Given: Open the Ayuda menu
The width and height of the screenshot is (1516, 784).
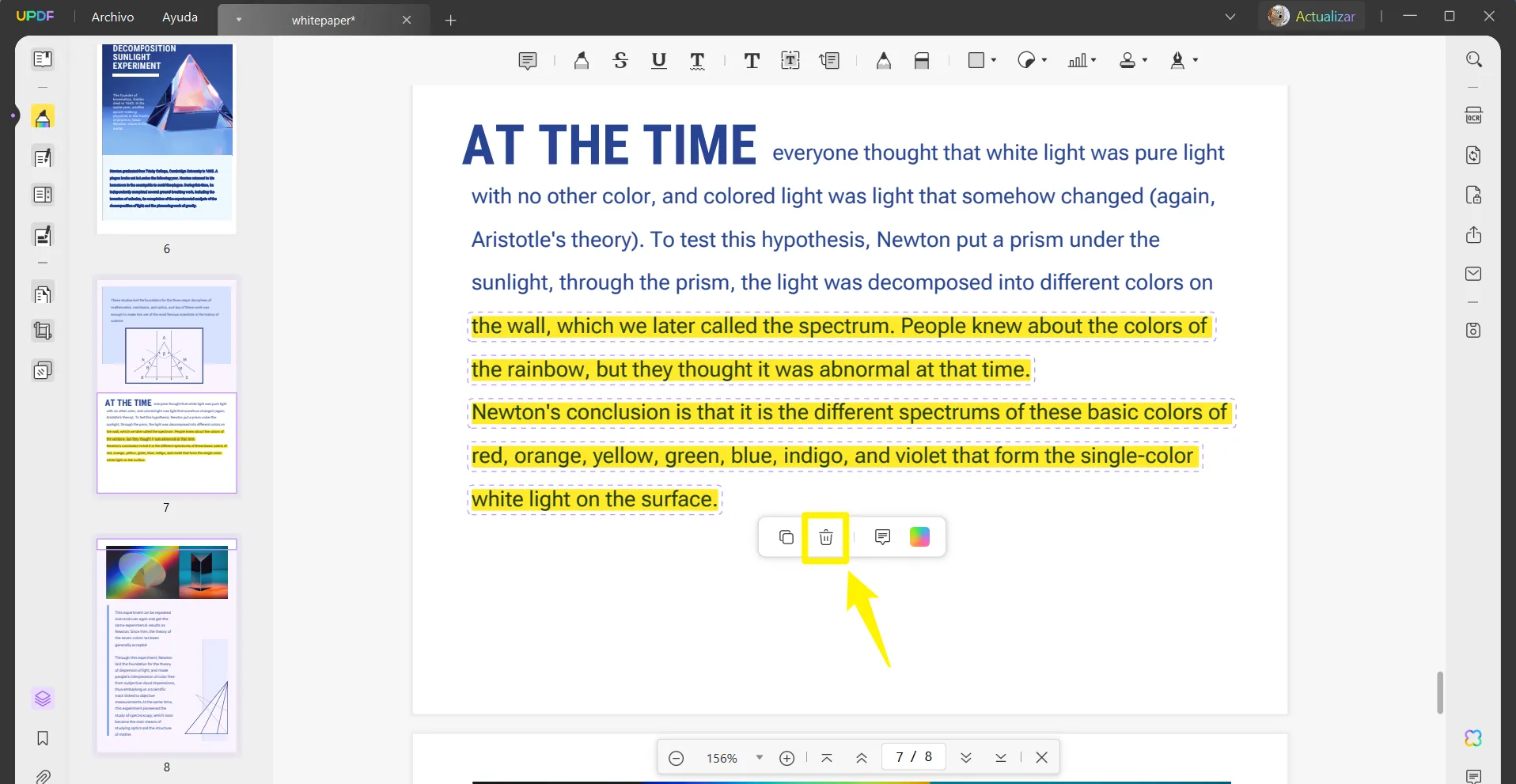Looking at the screenshot, I should tap(180, 17).
